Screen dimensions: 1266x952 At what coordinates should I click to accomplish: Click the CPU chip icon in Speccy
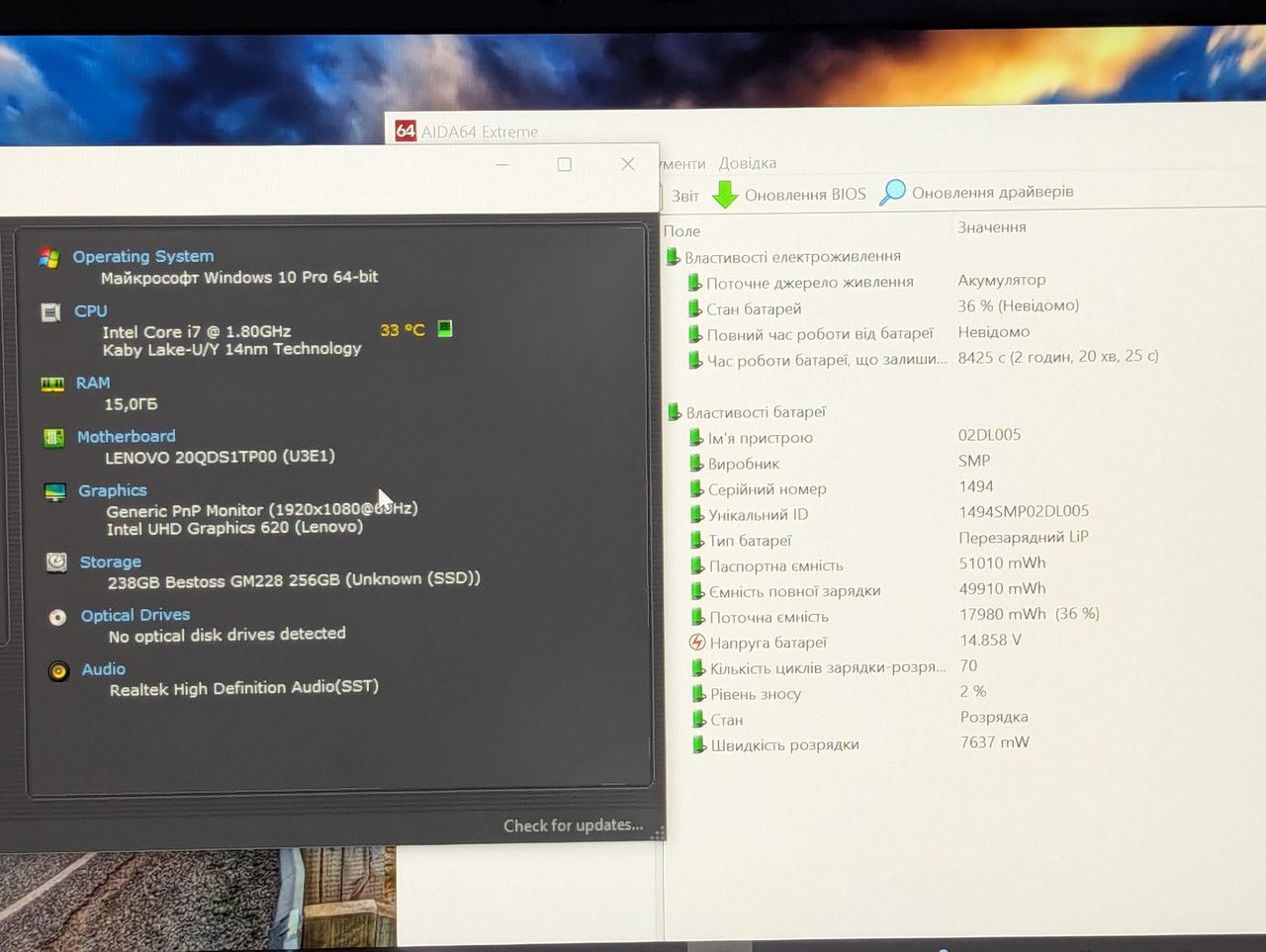click(51, 312)
